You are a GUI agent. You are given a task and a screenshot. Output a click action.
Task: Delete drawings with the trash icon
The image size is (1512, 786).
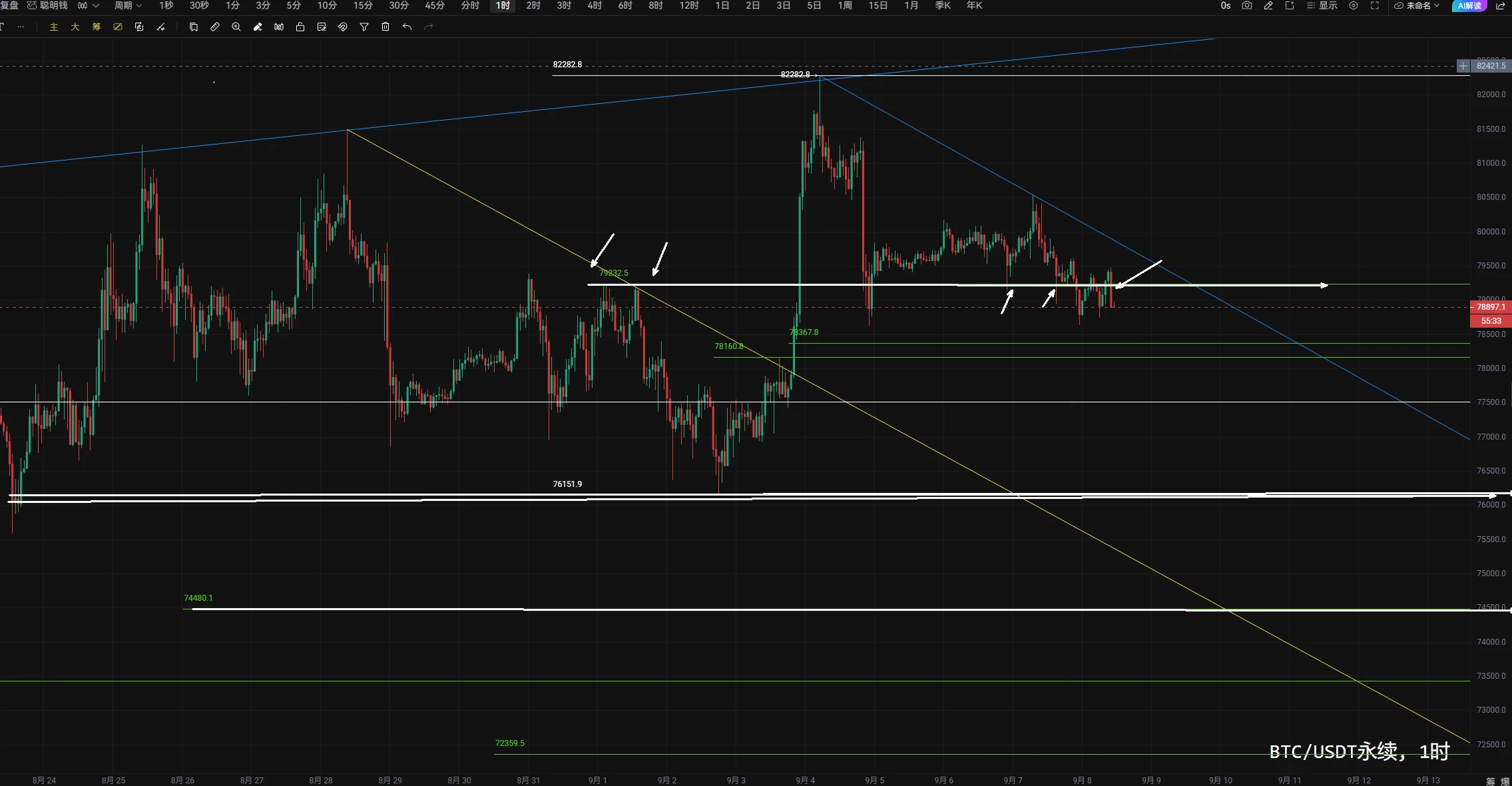pyautogui.click(x=385, y=27)
